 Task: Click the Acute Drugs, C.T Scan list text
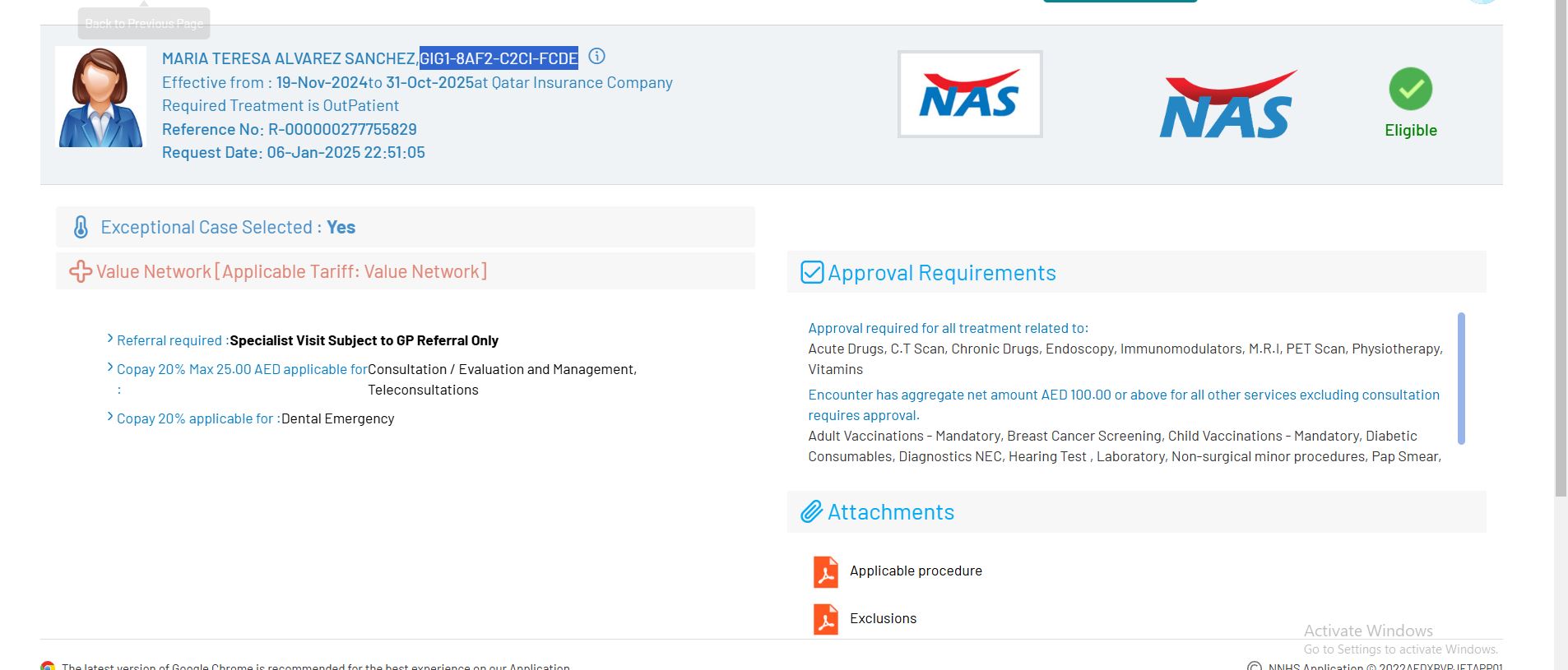(x=1125, y=358)
